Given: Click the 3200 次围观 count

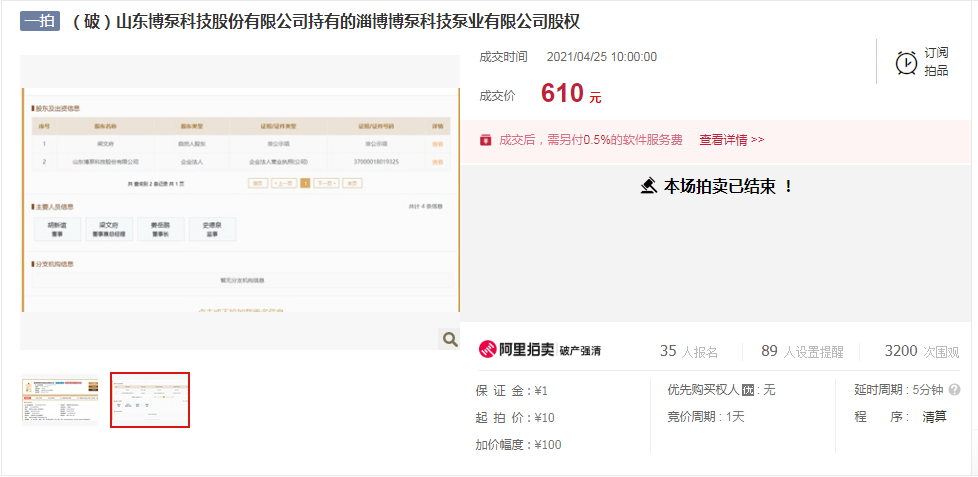Looking at the screenshot, I should [x=921, y=351].
